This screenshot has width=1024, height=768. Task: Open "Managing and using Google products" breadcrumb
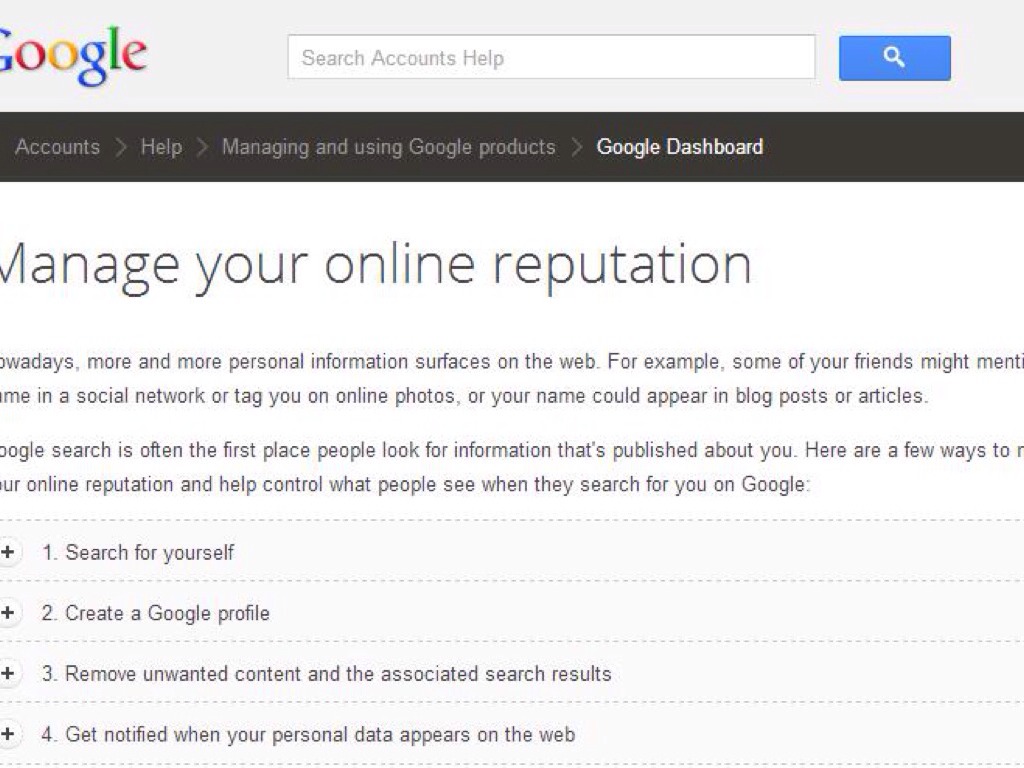[x=388, y=147]
